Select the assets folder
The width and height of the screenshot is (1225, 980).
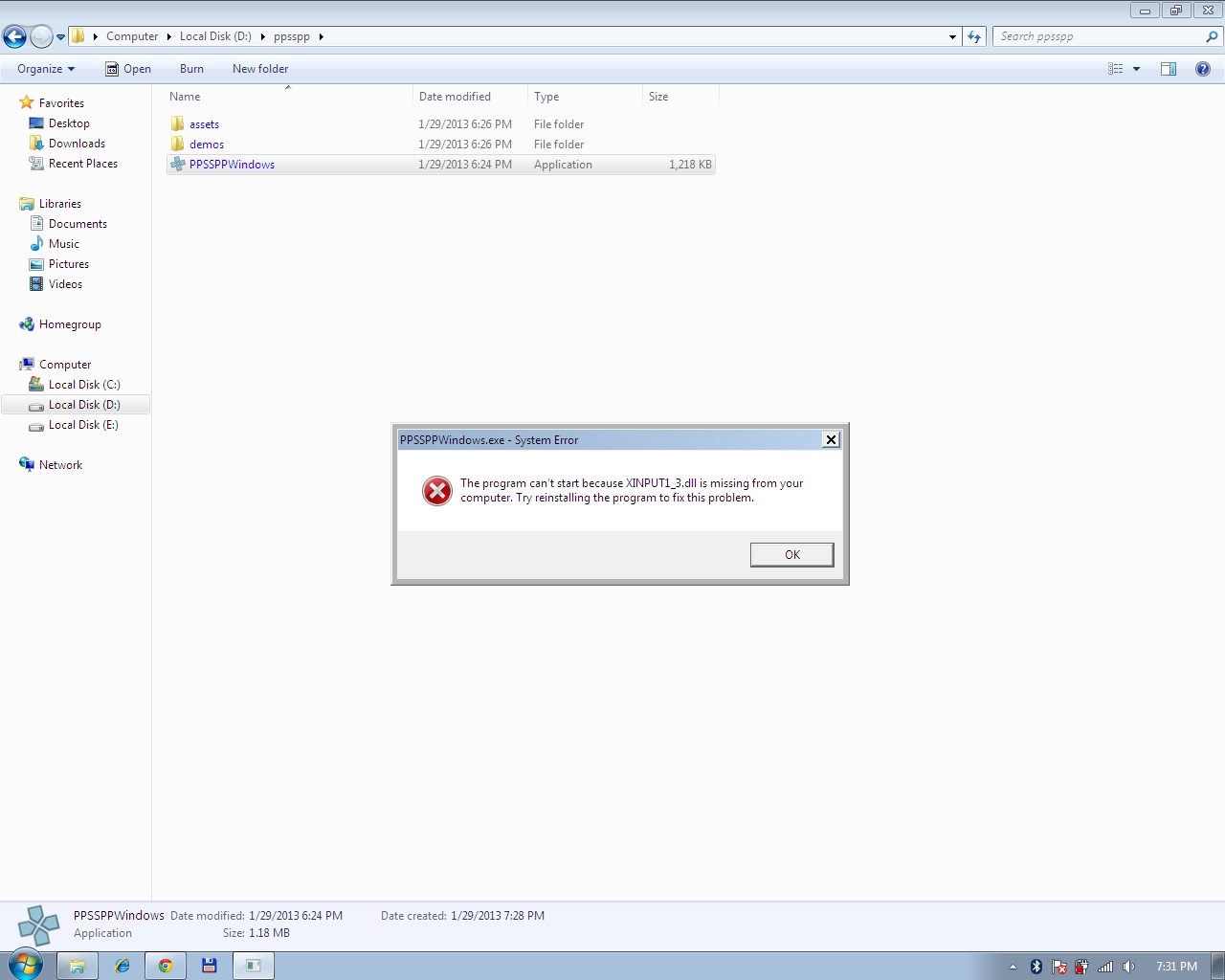pyautogui.click(x=204, y=124)
